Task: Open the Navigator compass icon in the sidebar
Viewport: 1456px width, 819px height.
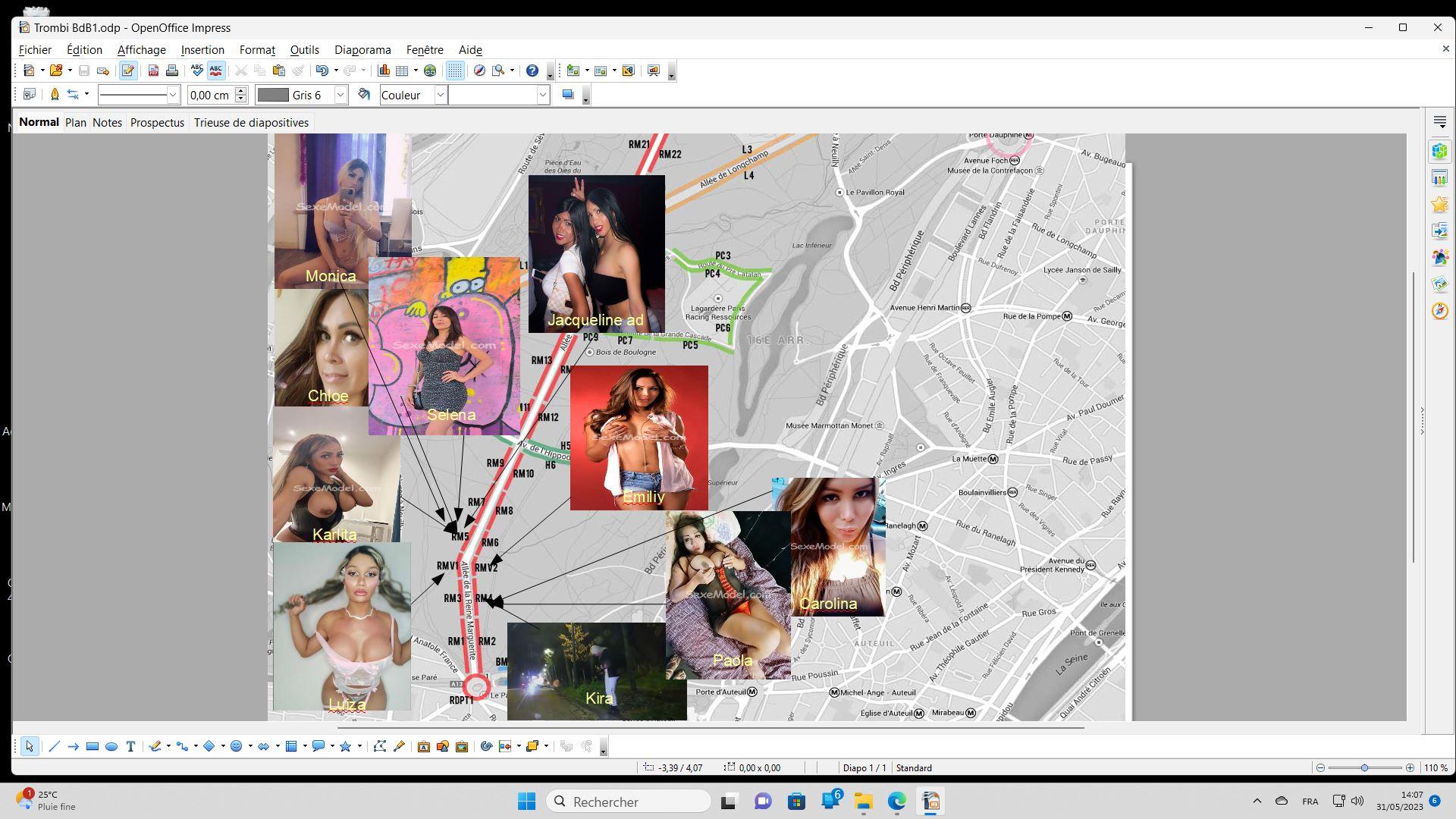Action: pos(1439,311)
